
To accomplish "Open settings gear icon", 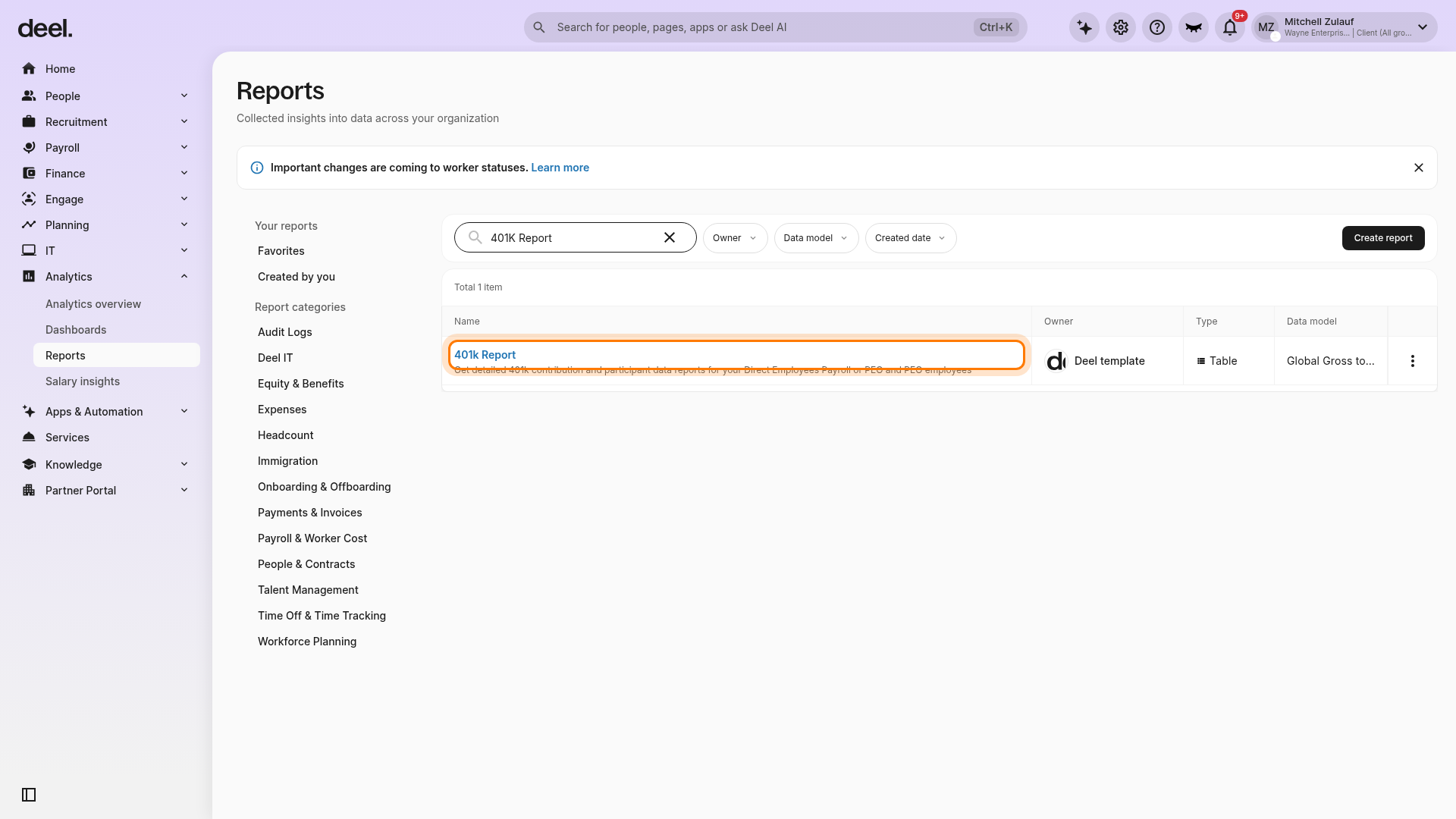I will pyautogui.click(x=1121, y=27).
